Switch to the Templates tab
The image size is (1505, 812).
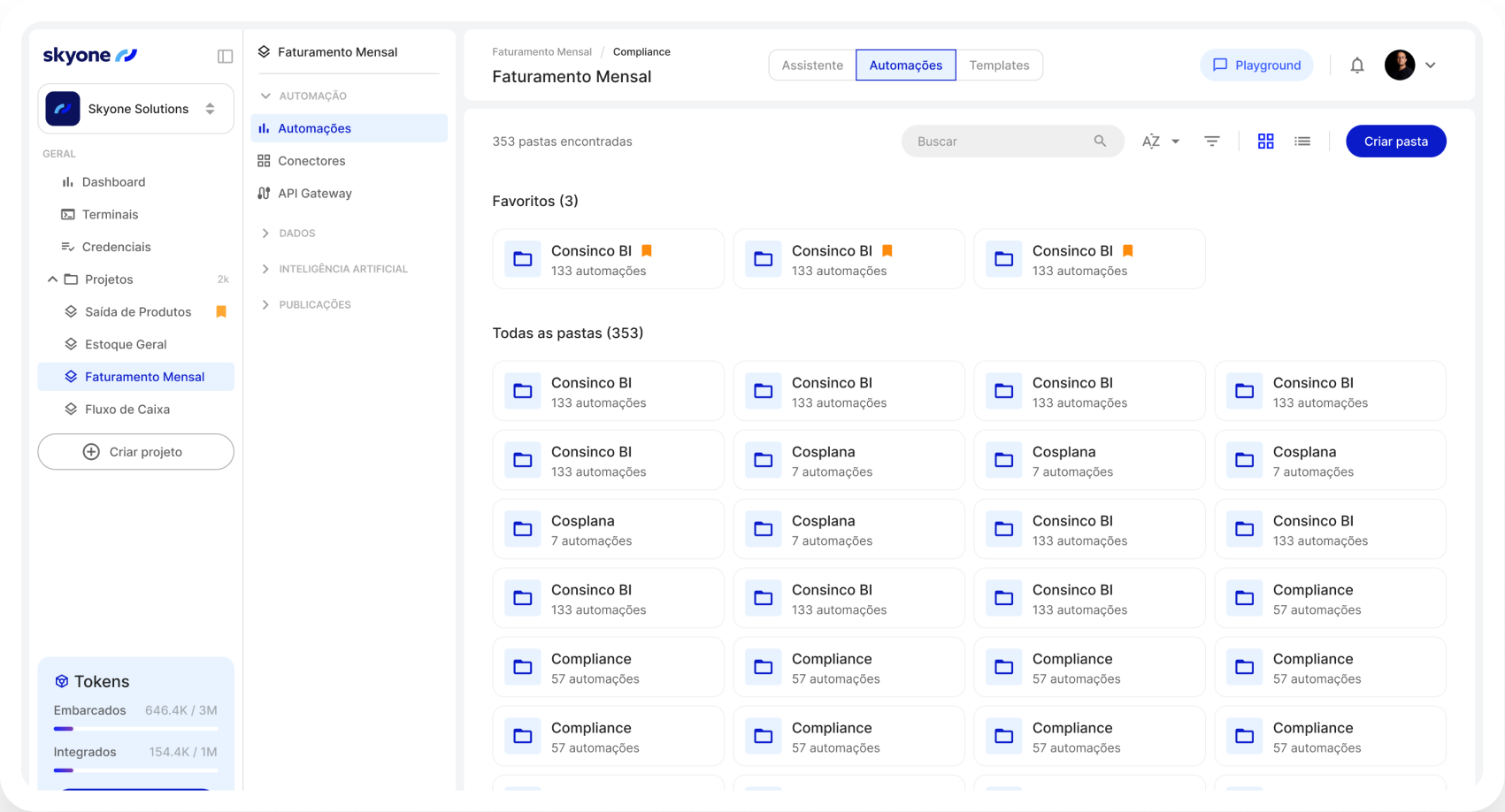(x=999, y=65)
